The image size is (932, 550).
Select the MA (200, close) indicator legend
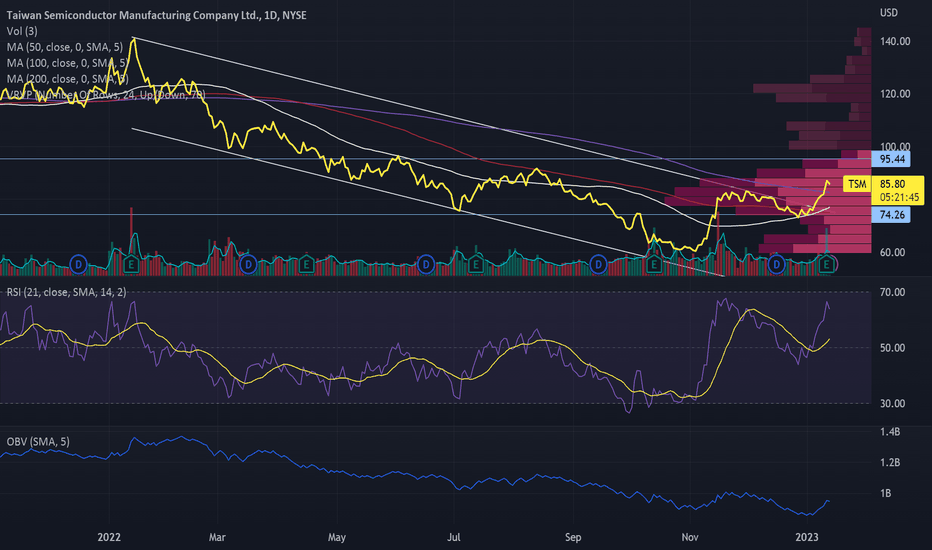[67, 79]
